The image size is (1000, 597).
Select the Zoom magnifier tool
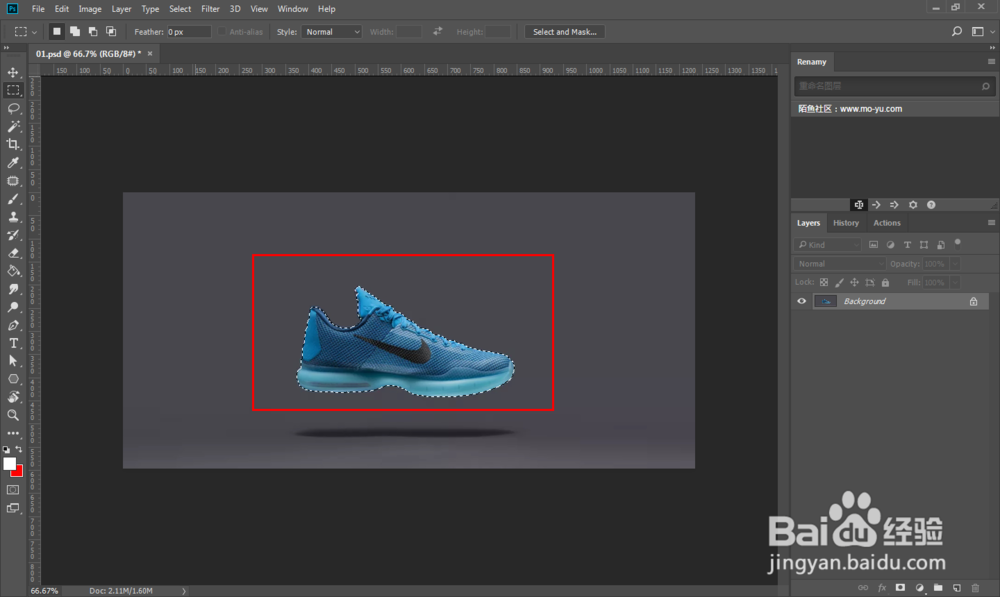pos(13,415)
